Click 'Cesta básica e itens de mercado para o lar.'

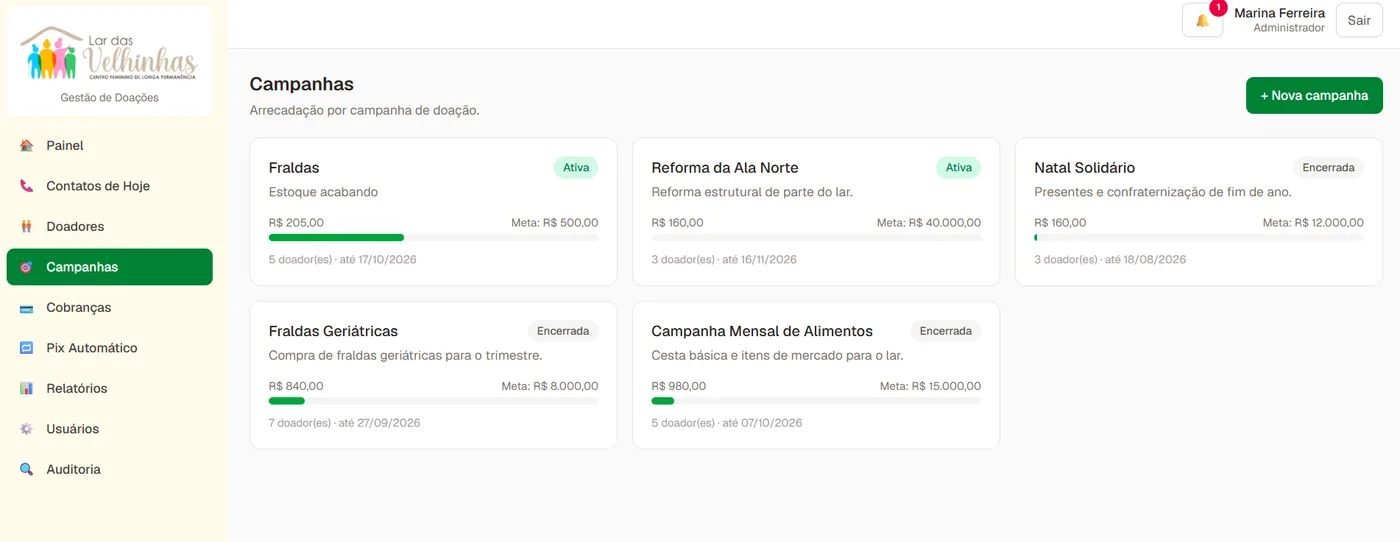point(777,355)
